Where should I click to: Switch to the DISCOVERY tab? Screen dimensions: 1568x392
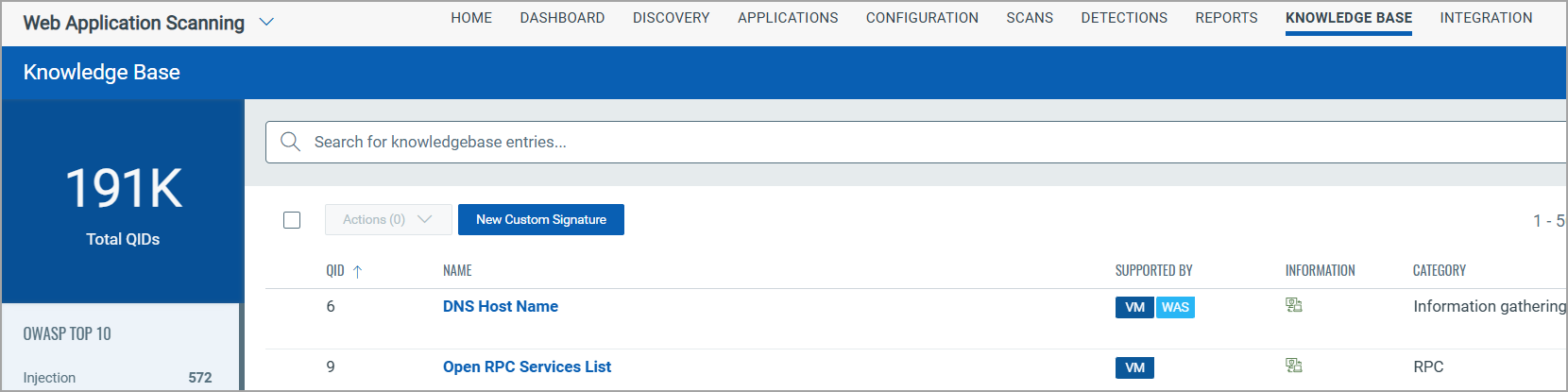pos(671,18)
